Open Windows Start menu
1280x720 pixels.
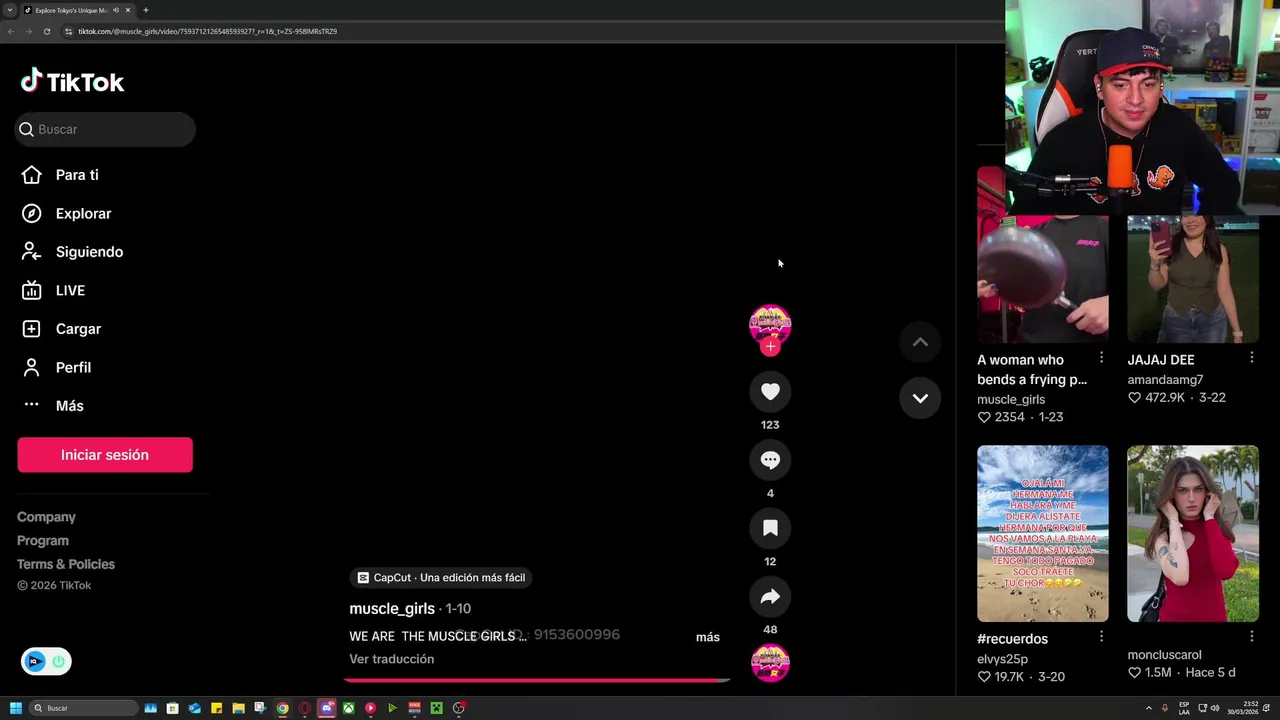click(15, 708)
